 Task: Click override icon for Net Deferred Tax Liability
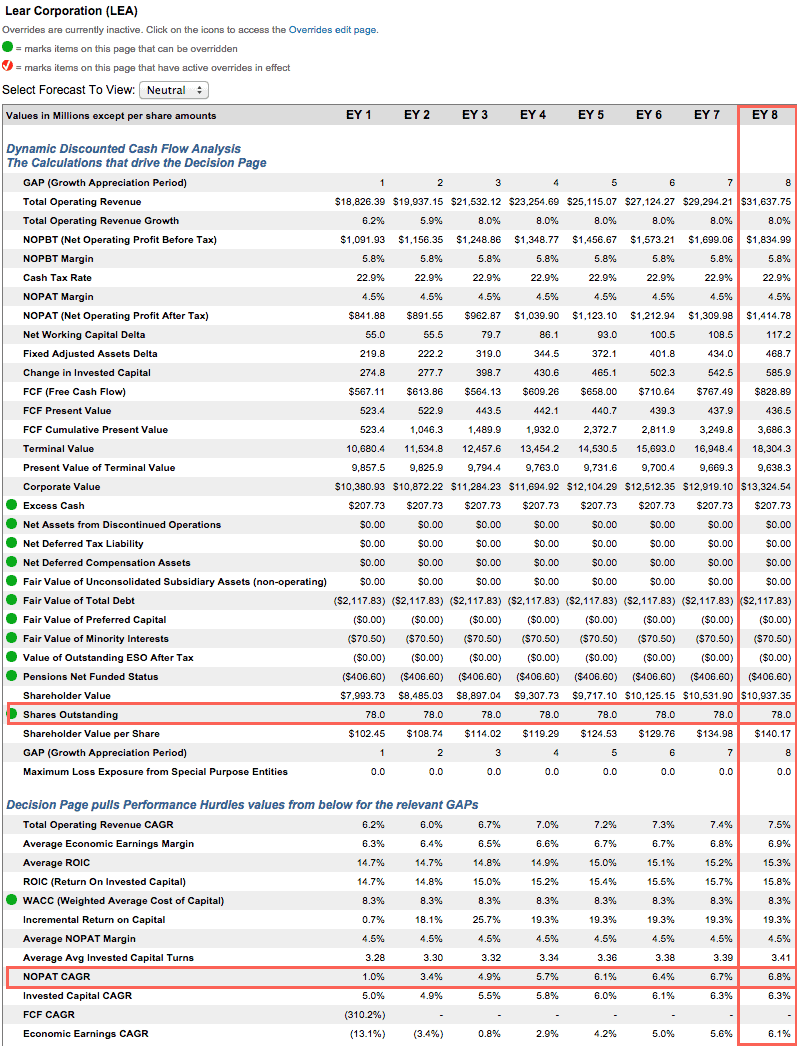point(11,543)
